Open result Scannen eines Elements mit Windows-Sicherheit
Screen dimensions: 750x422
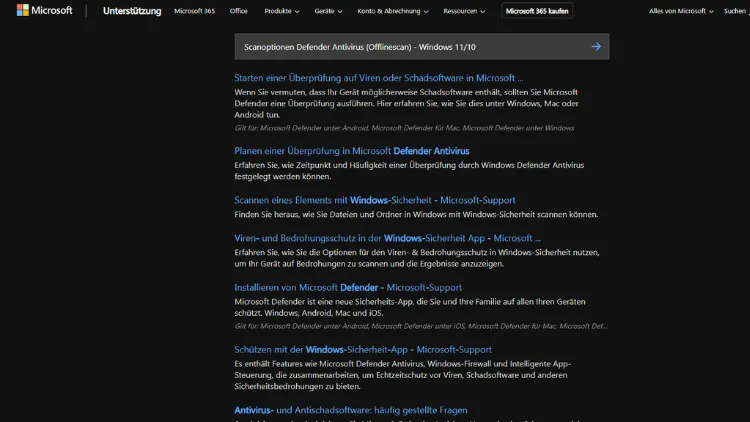click(x=375, y=200)
